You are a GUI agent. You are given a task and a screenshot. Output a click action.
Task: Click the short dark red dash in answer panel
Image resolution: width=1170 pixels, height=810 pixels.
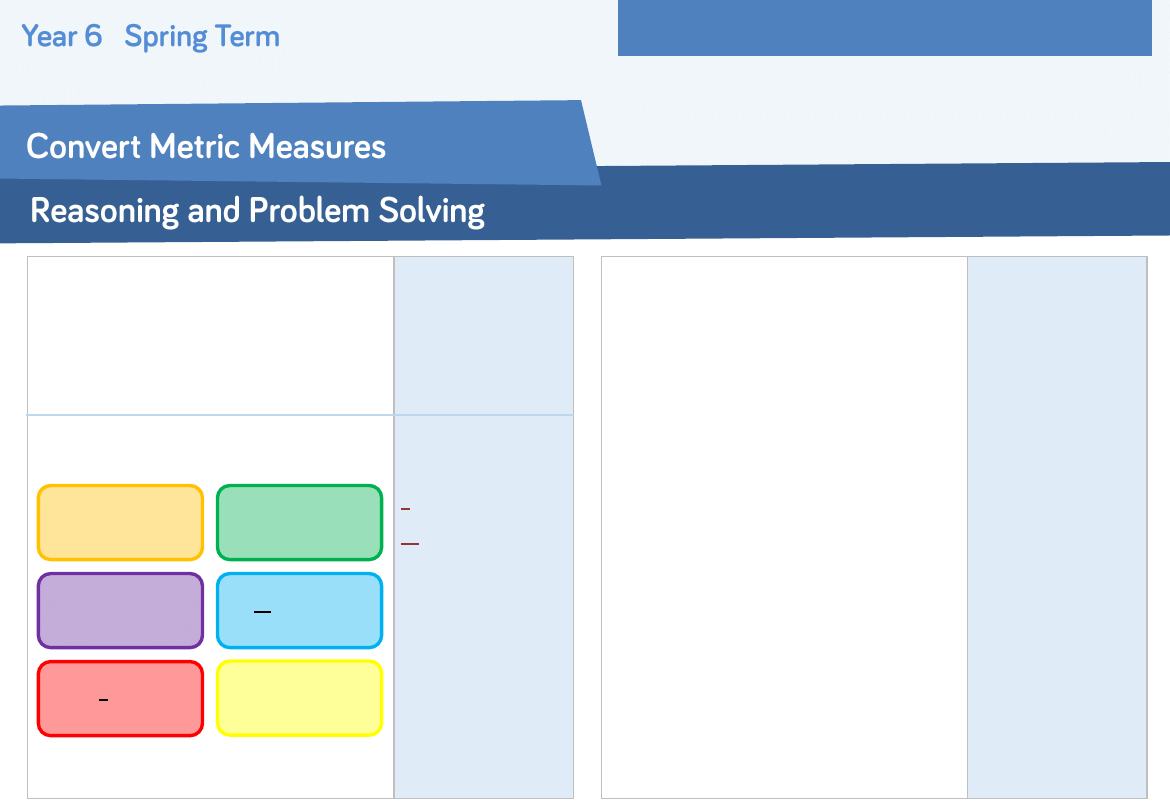(x=405, y=509)
